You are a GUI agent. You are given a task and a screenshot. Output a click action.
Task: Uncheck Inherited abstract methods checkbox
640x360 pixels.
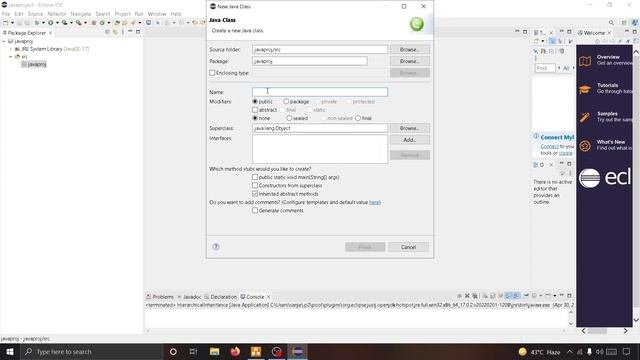pos(255,194)
